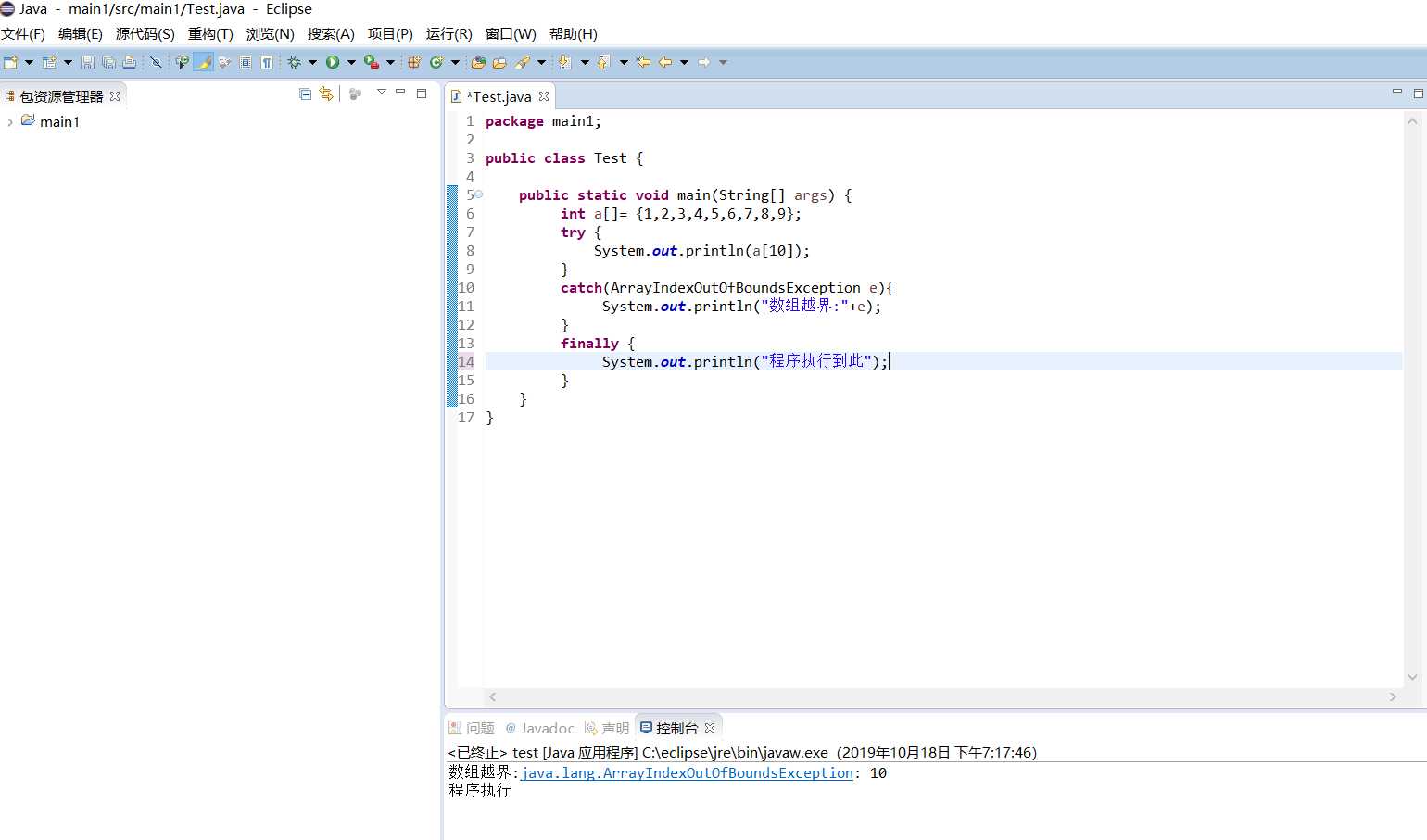Click the editor horizontal scrollbar left arrow
Screen dimensions: 1427x840
(x=493, y=696)
